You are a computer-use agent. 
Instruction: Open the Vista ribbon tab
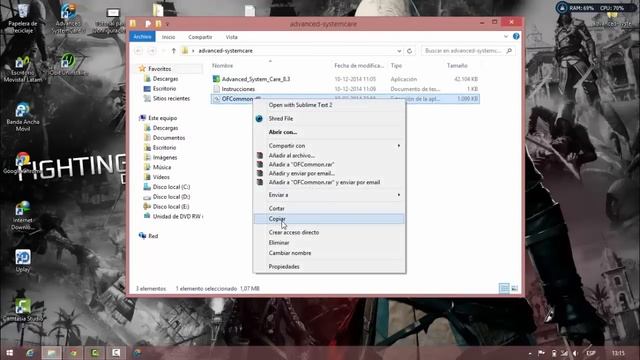pyautogui.click(x=231, y=37)
